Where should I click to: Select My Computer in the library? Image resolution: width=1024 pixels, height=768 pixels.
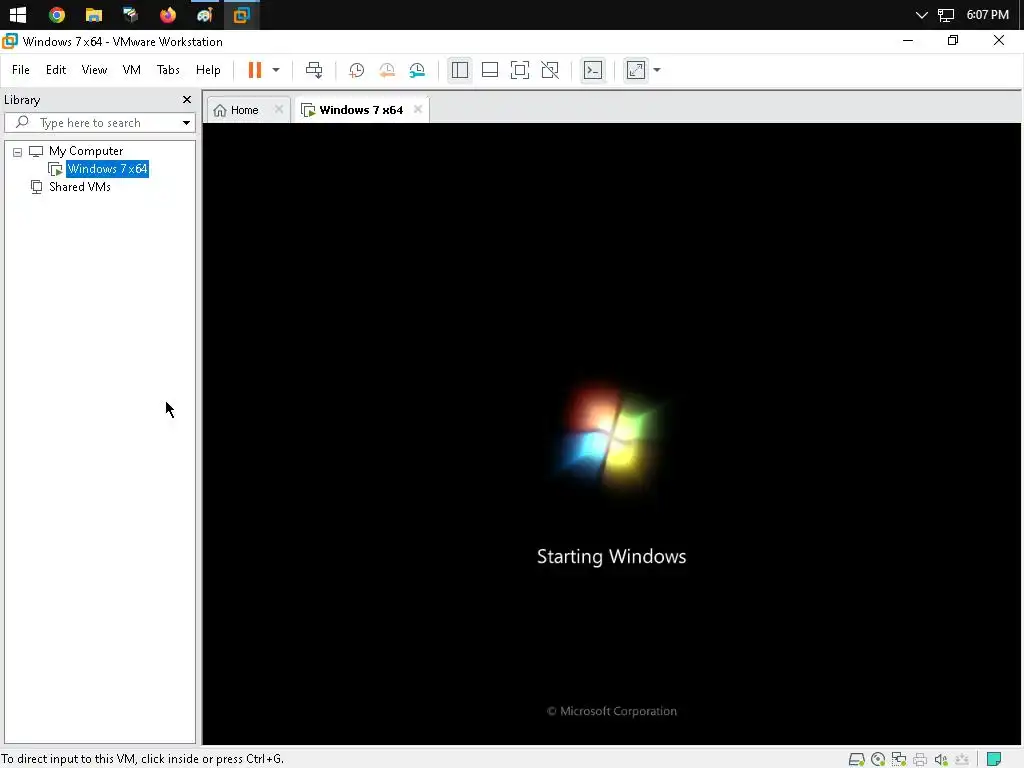point(86,151)
